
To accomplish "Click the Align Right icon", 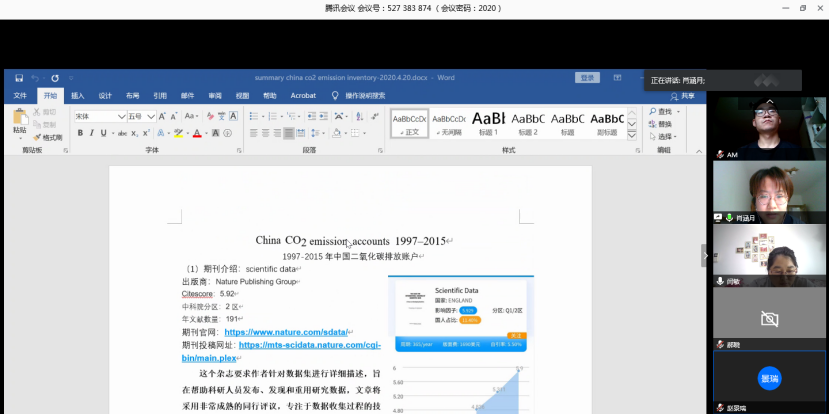I will coord(277,133).
